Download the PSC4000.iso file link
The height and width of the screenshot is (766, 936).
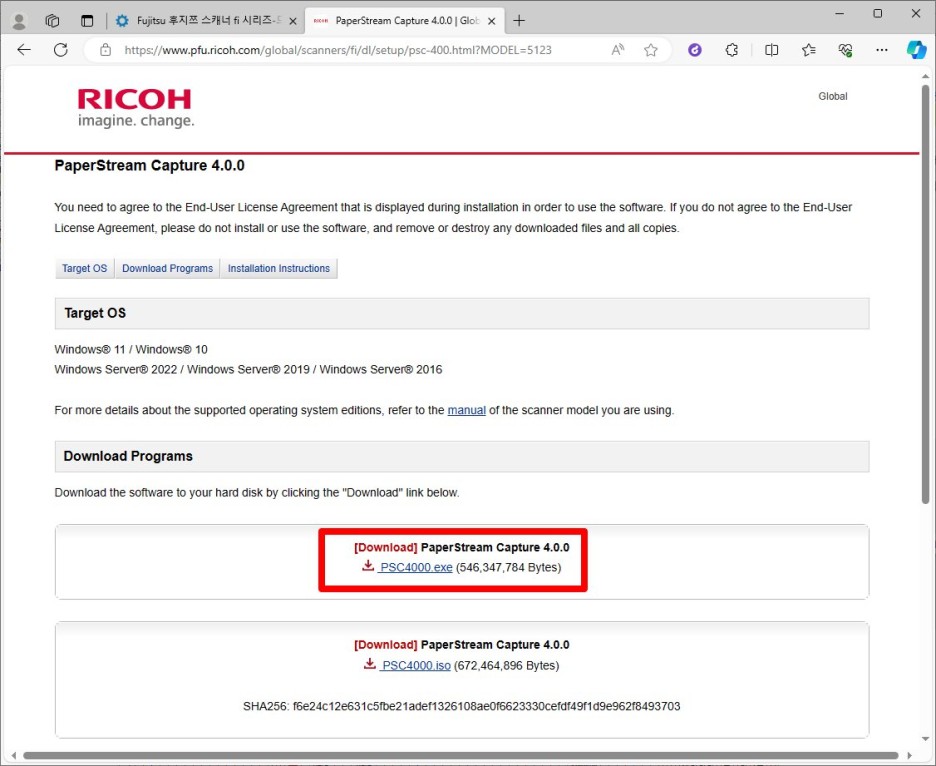coord(416,665)
